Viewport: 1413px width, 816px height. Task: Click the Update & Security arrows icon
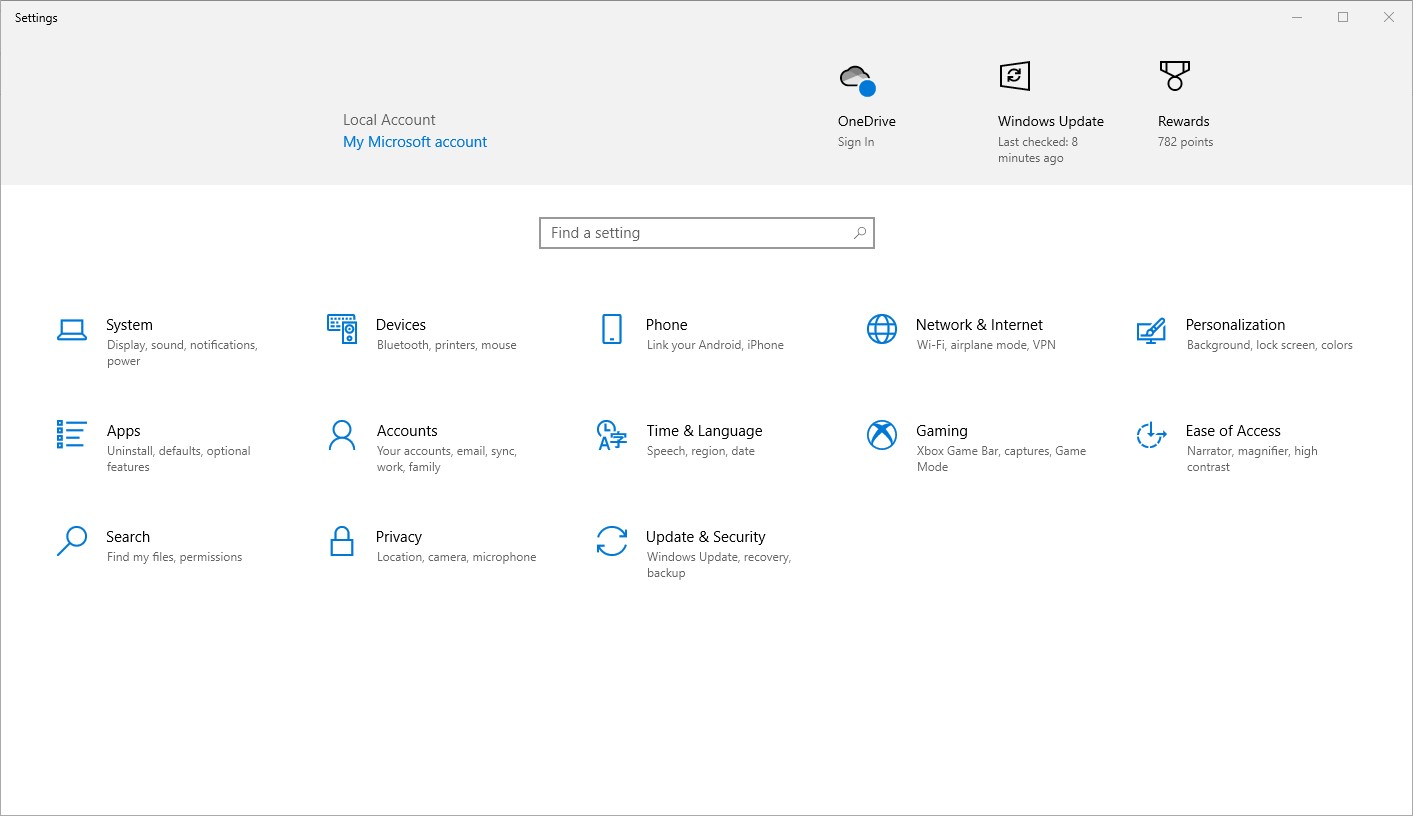611,541
